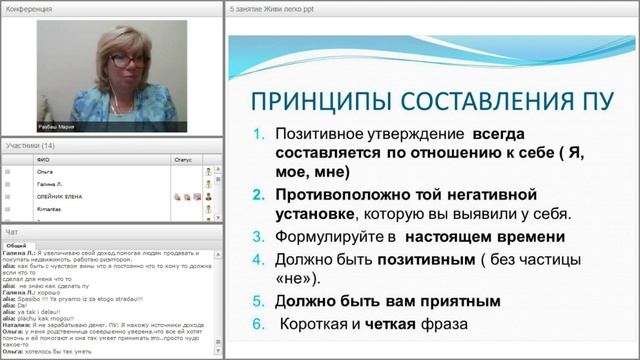640x360 pixels.
Task: Click chat message 'не знаю как сделать пу'
Action: pyautogui.click(x=54, y=286)
